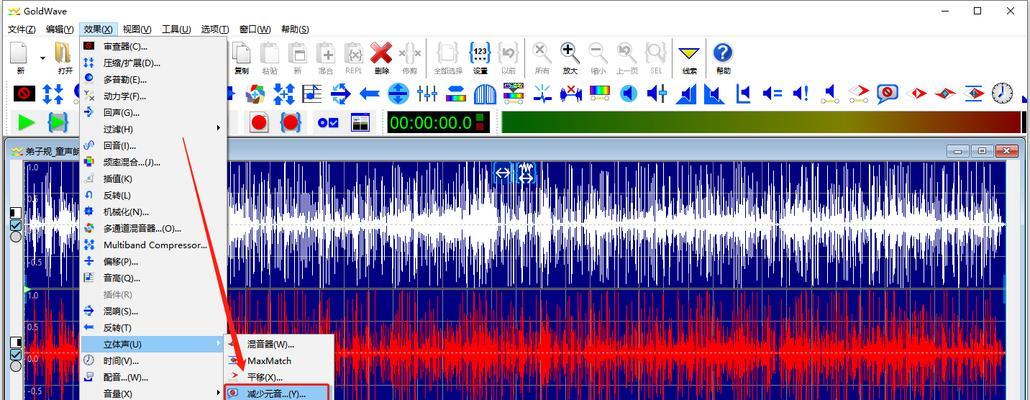This screenshot has width=1030, height=400.
Task: Choose 平移(X)... in stereo submenu
Action: 279,378
